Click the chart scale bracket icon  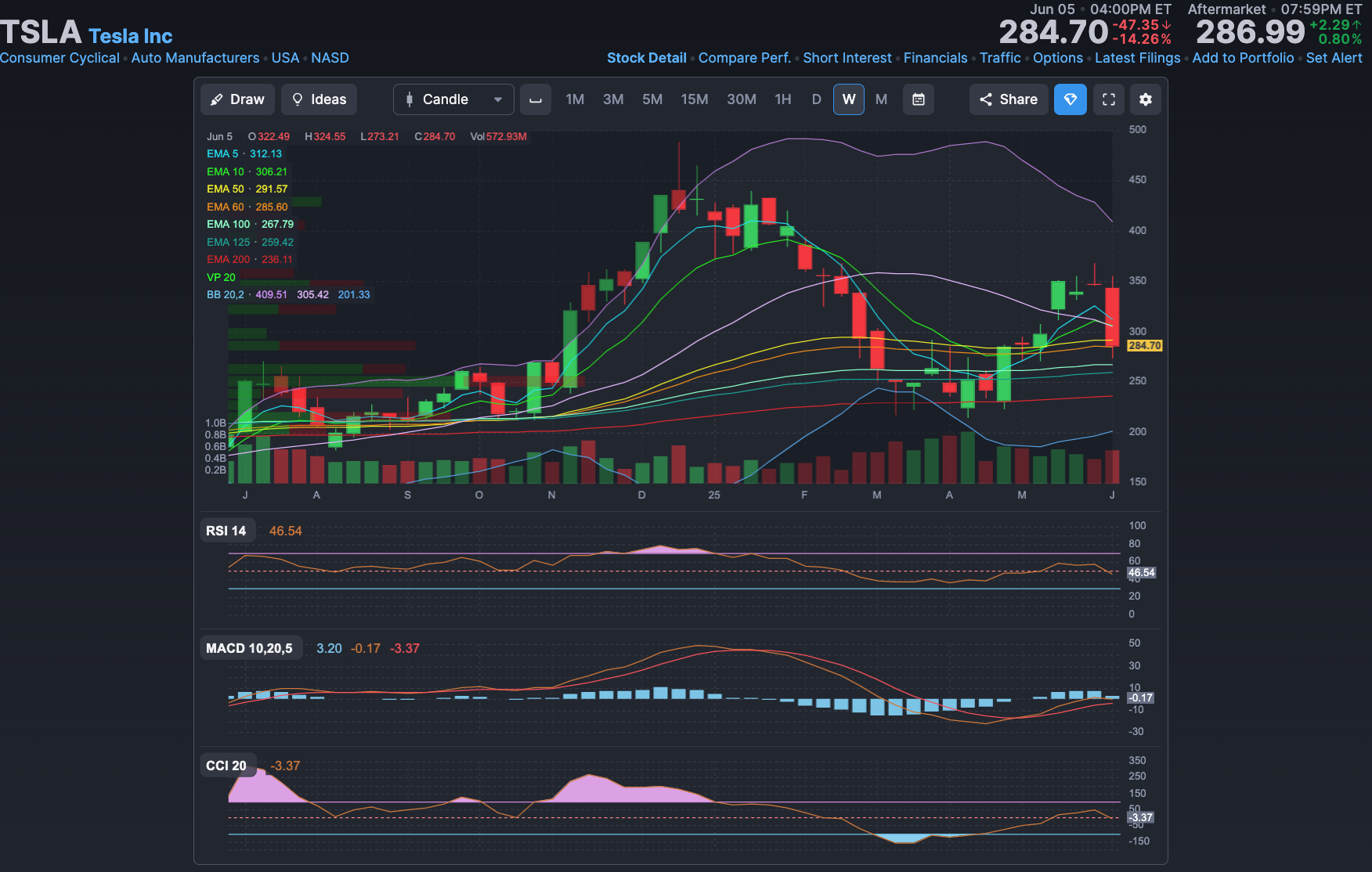(536, 99)
